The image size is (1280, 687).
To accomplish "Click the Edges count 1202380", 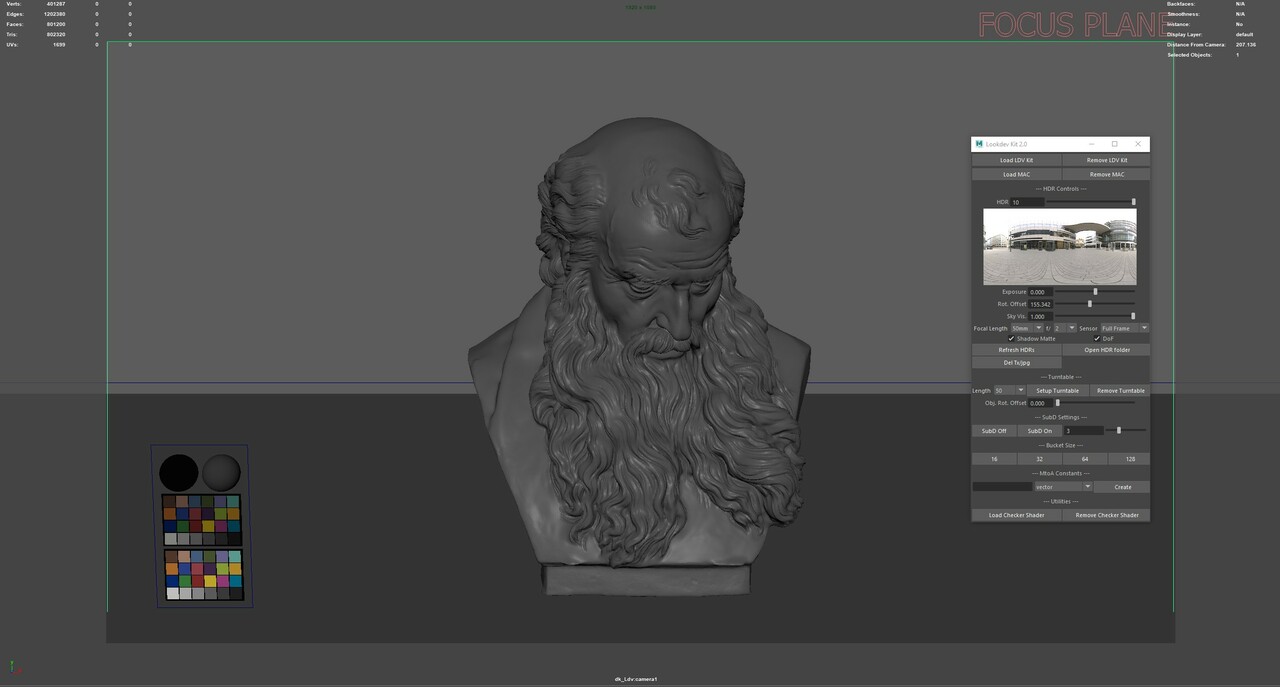I will click(55, 14).
